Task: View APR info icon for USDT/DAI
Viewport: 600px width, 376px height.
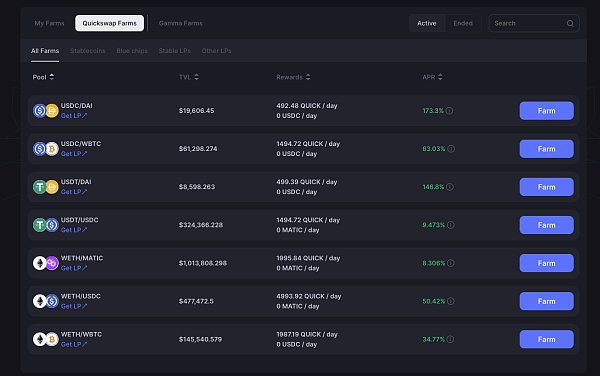Action: (450, 187)
